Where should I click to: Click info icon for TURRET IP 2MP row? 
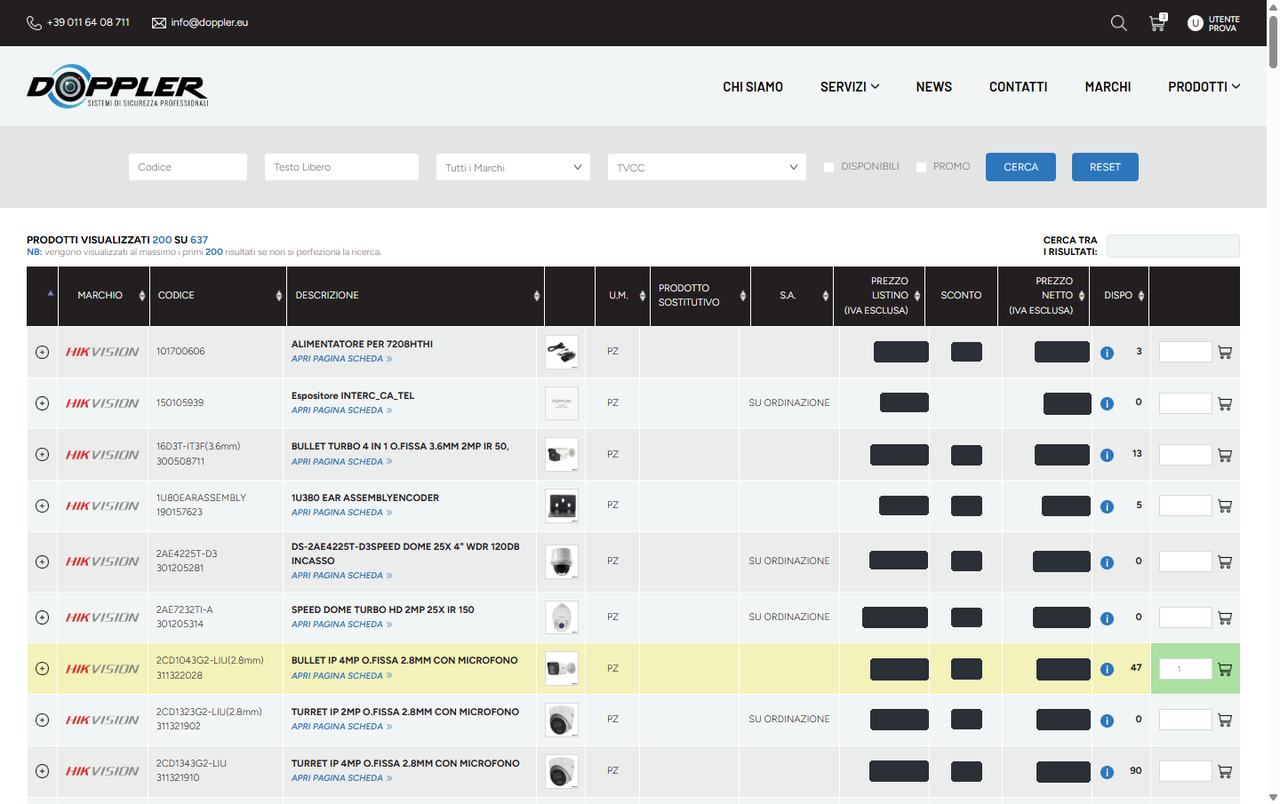click(x=1107, y=720)
